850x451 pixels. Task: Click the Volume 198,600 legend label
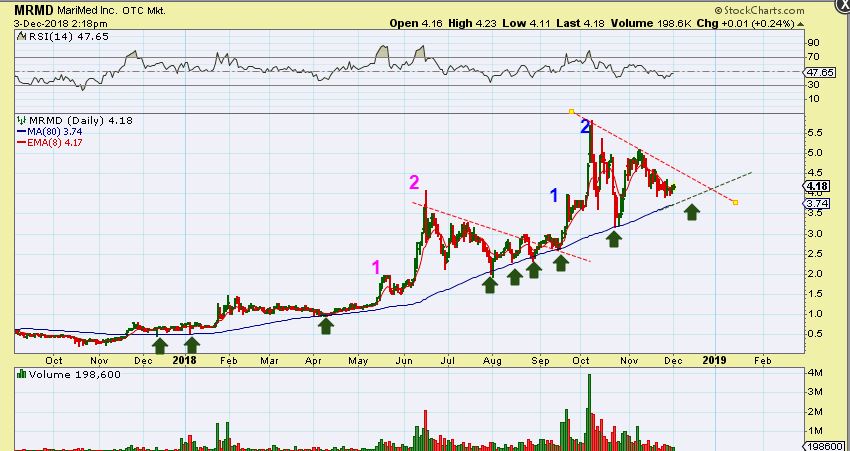coord(75,375)
